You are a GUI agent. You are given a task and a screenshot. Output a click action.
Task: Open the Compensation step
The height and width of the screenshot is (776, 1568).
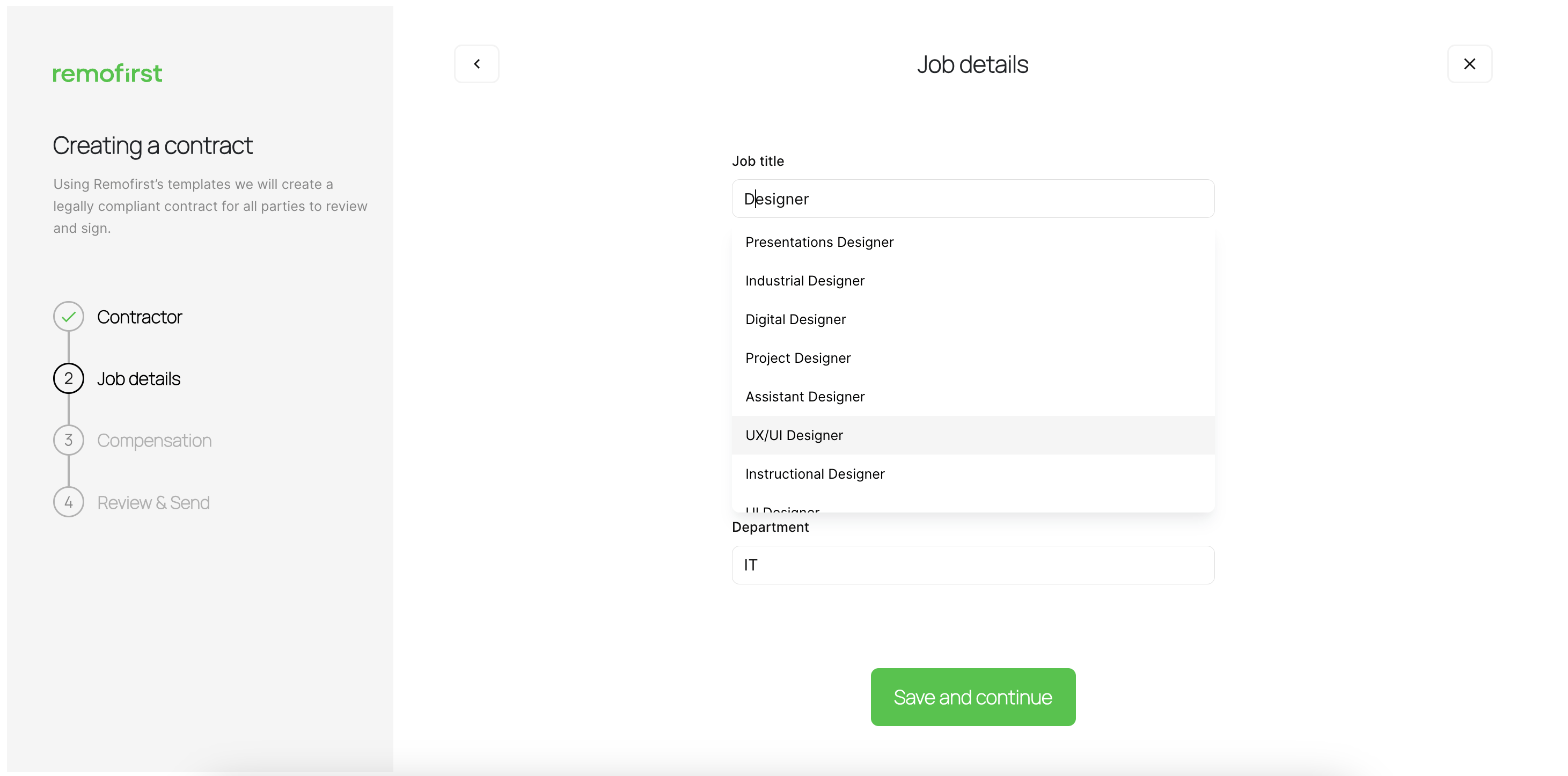[155, 441]
